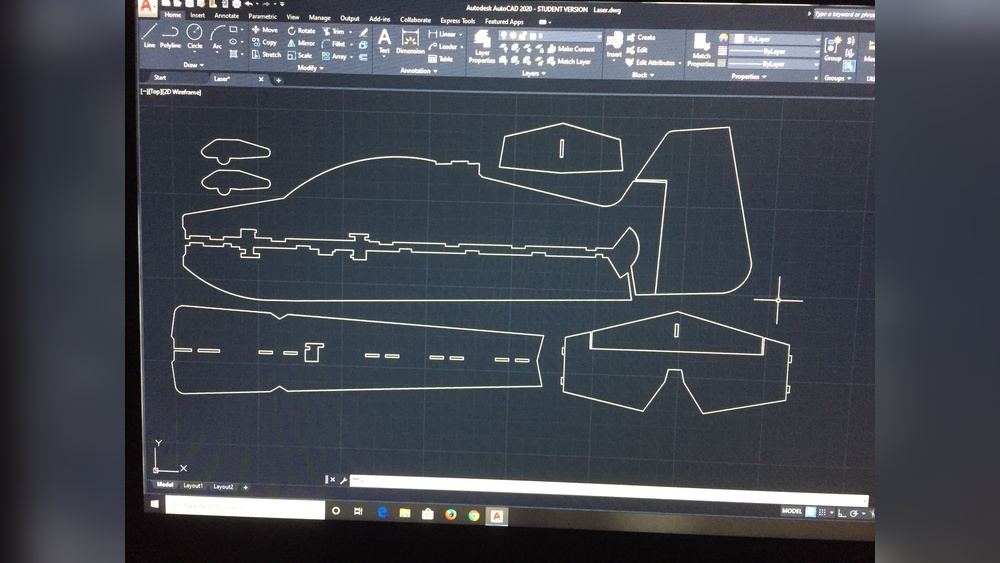This screenshot has height=563, width=1000.
Task: Select the Line drawing tool
Action: [x=149, y=36]
